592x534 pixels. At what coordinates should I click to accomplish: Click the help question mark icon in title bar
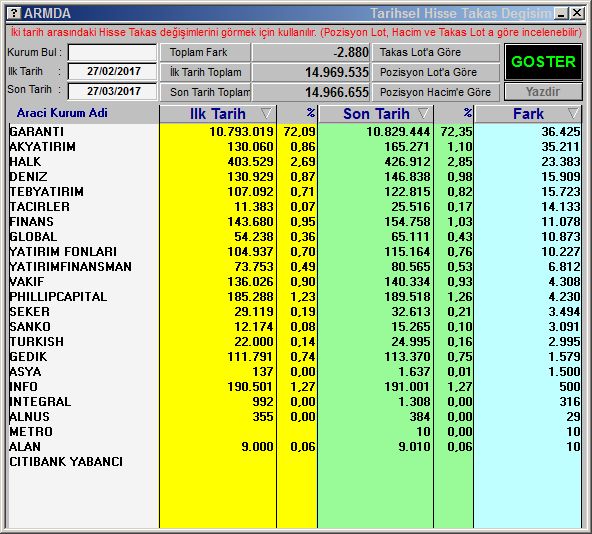(x=14, y=14)
